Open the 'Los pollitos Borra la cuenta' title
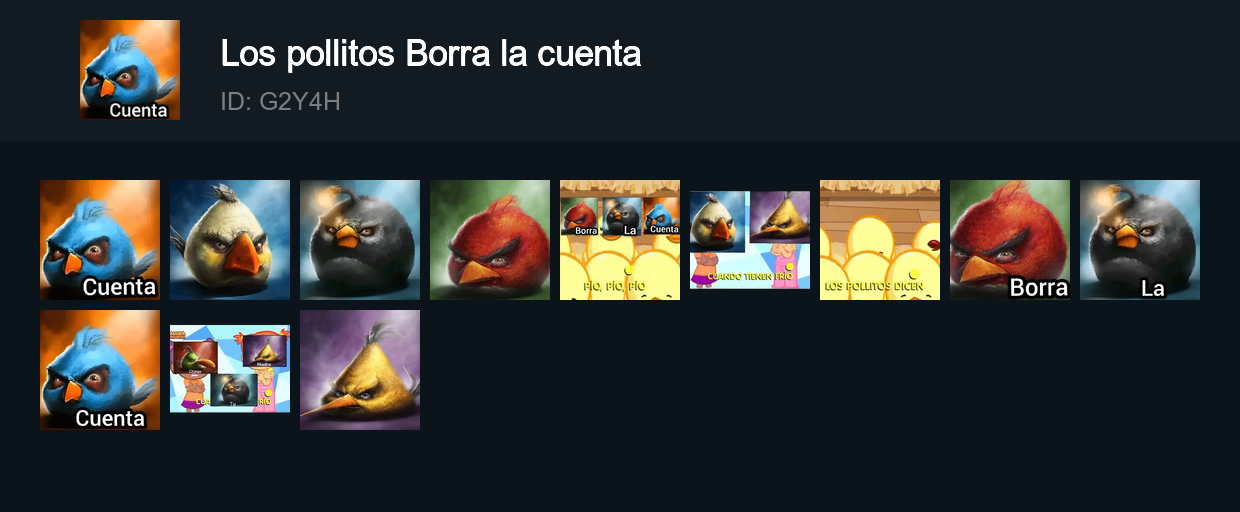The height and width of the screenshot is (512, 1240). pyautogui.click(x=431, y=54)
